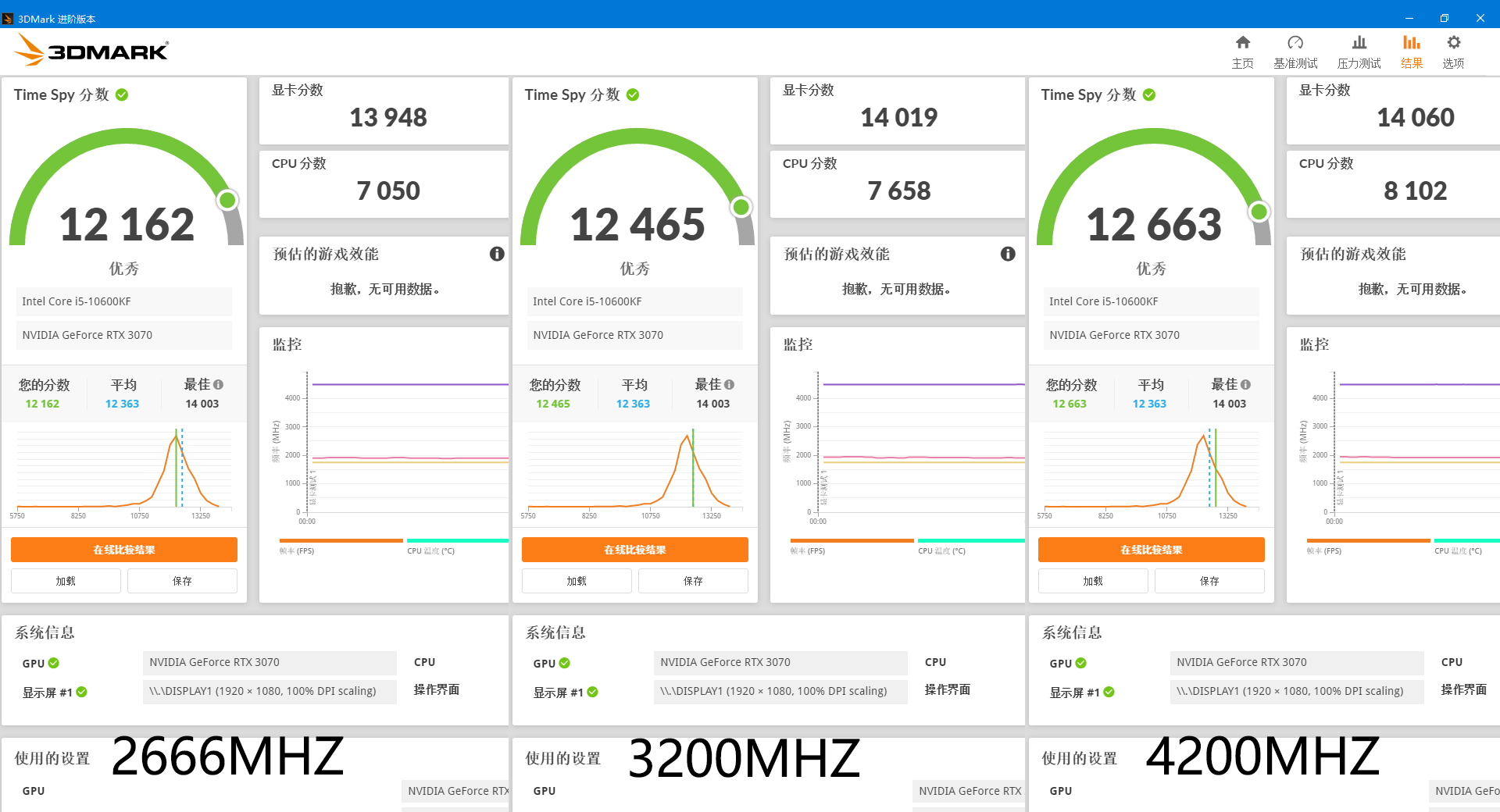Click the 显示屏 #1 green check in the 4200MHZ system info

point(1109,692)
